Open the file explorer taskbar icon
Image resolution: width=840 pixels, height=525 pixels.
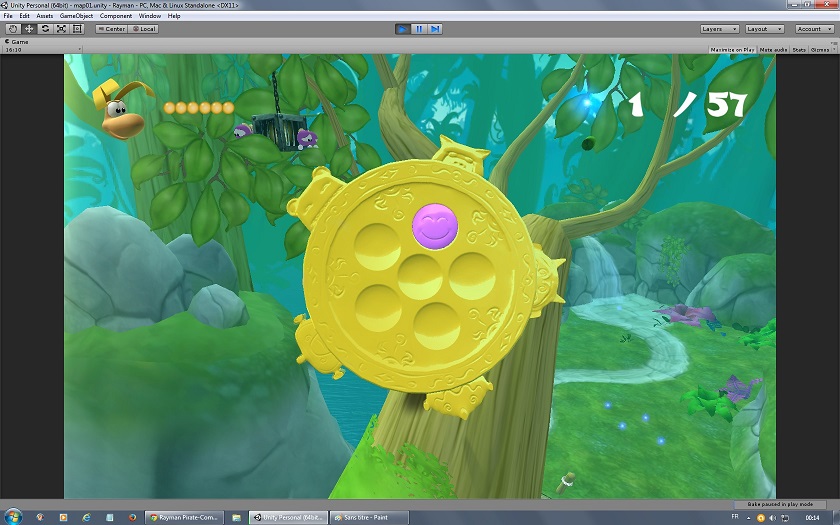coord(236,518)
